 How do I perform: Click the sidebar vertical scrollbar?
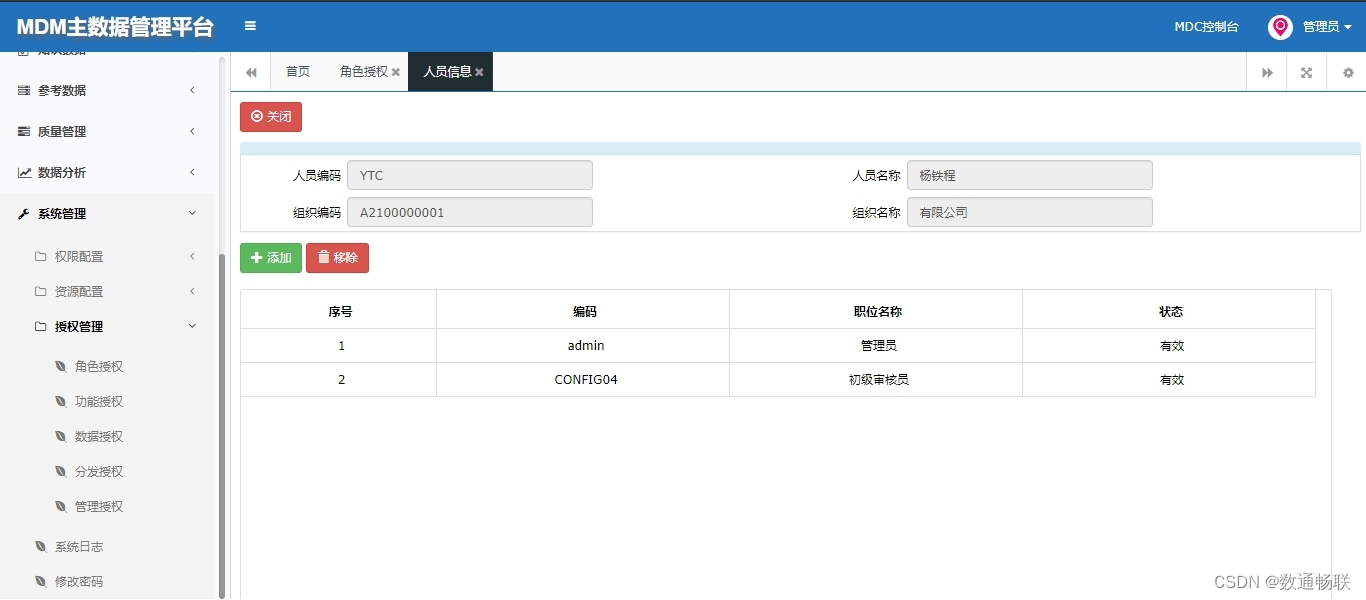pyautogui.click(x=222, y=425)
